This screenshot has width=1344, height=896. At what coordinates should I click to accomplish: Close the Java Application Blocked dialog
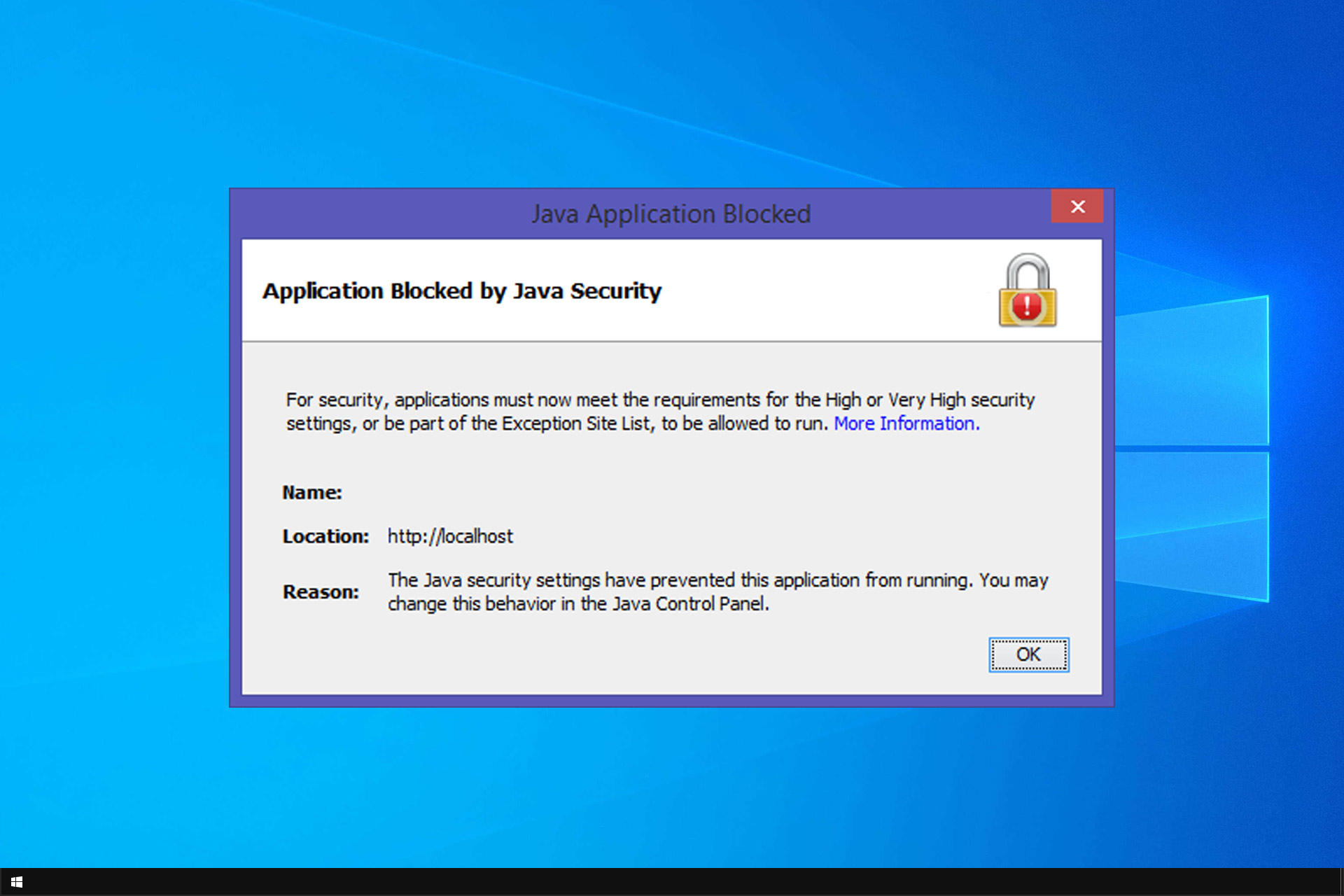(1077, 206)
